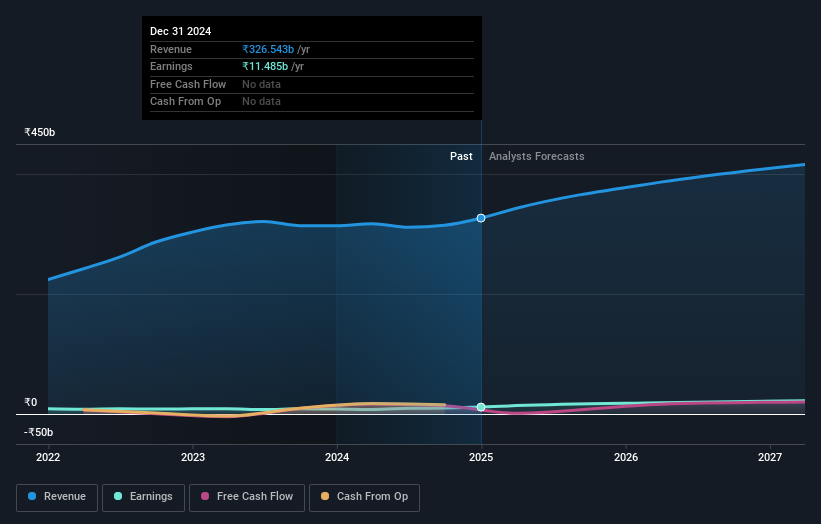Screen dimensions: 821x524
Task: Click the ₹450b y-axis label
Action: (x=40, y=132)
